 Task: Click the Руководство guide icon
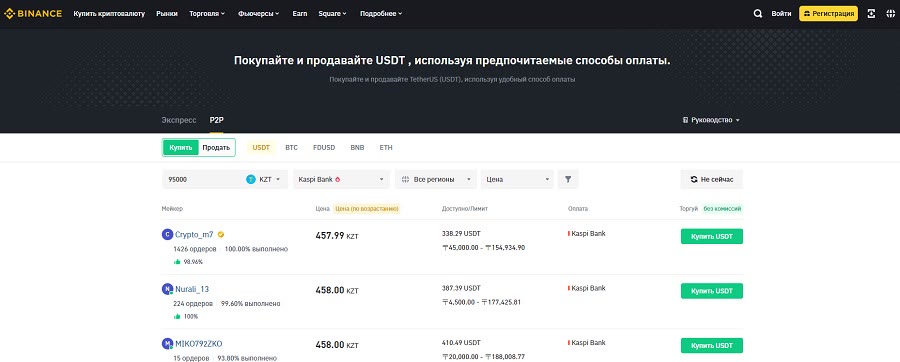coord(685,120)
